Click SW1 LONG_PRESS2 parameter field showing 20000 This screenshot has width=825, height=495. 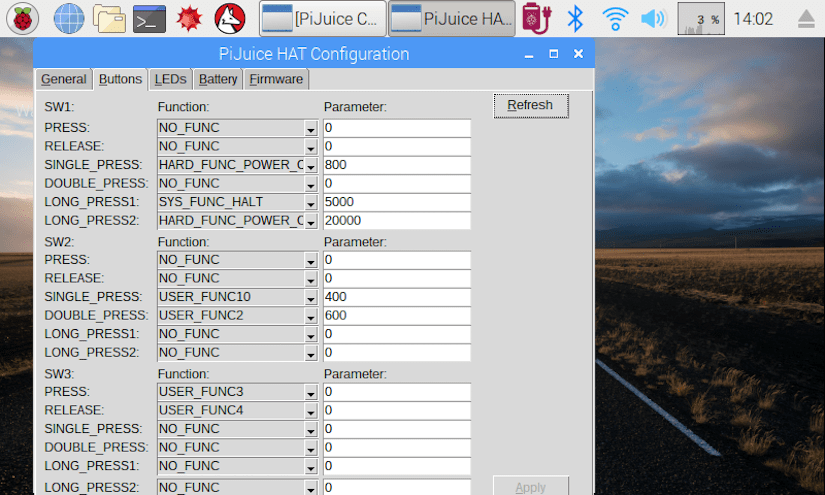click(x=397, y=220)
